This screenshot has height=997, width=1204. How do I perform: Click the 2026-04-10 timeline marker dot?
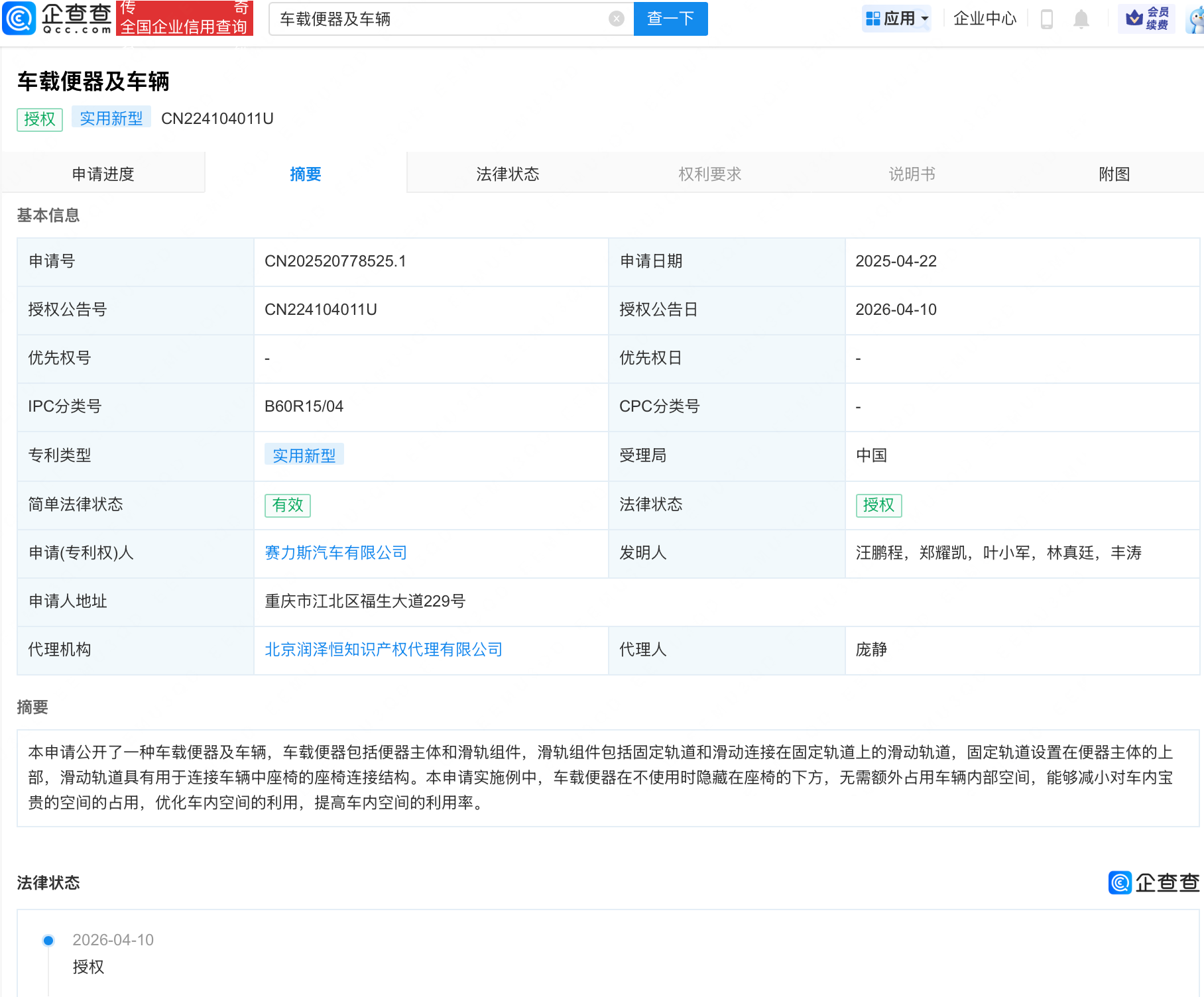(47, 940)
